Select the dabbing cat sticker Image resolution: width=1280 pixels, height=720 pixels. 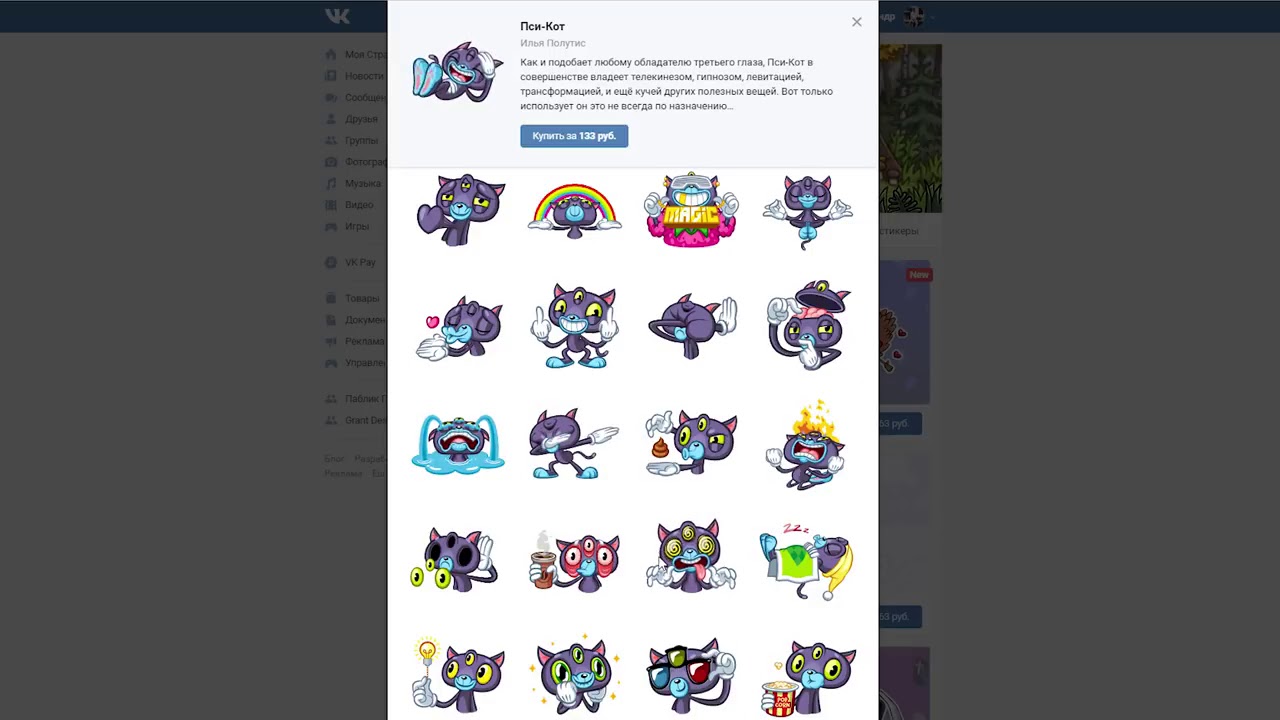point(574,443)
